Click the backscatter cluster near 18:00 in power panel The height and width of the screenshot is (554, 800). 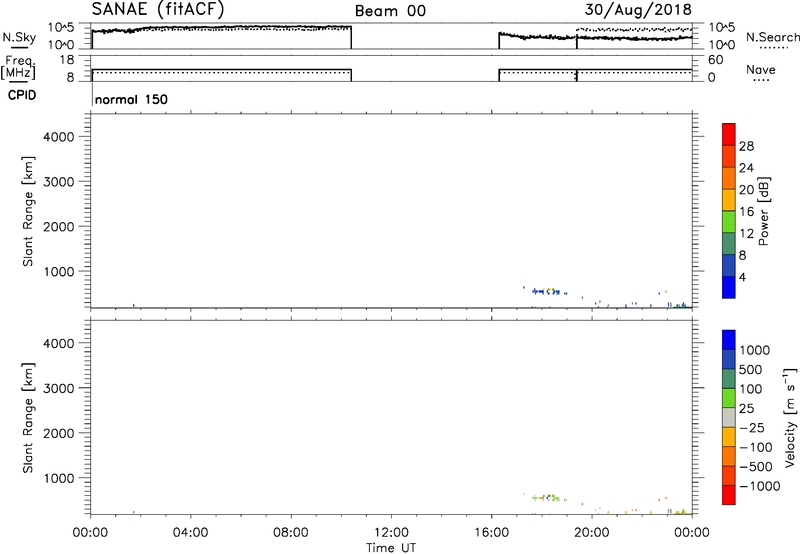pyautogui.click(x=548, y=291)
